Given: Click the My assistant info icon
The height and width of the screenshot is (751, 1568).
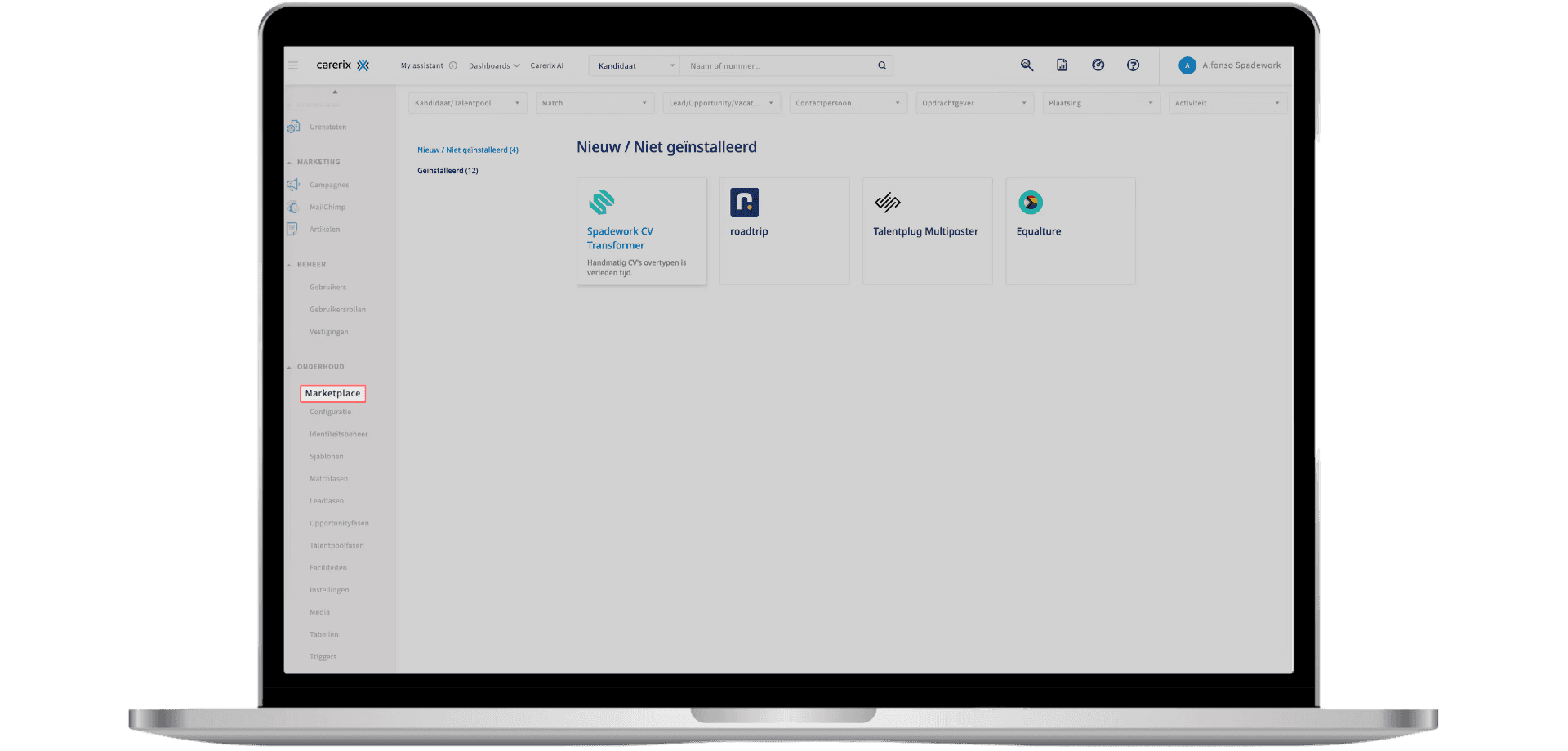Looking at the screenshot, I should click(x=453, y=66).
